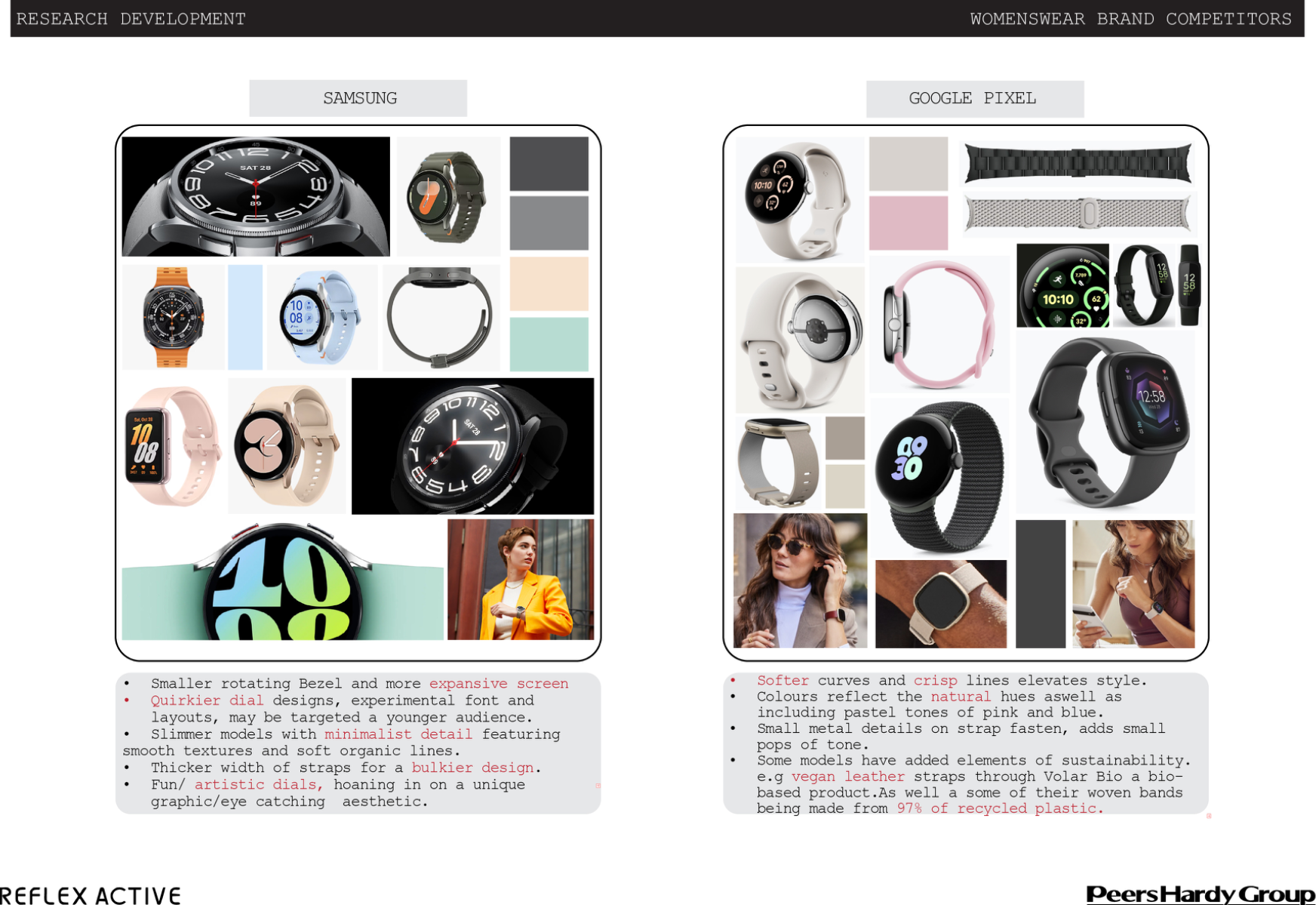
Task: Click the REFLEX ACTIVE logo
Action: pyautogui.click(x=91, y=895)
